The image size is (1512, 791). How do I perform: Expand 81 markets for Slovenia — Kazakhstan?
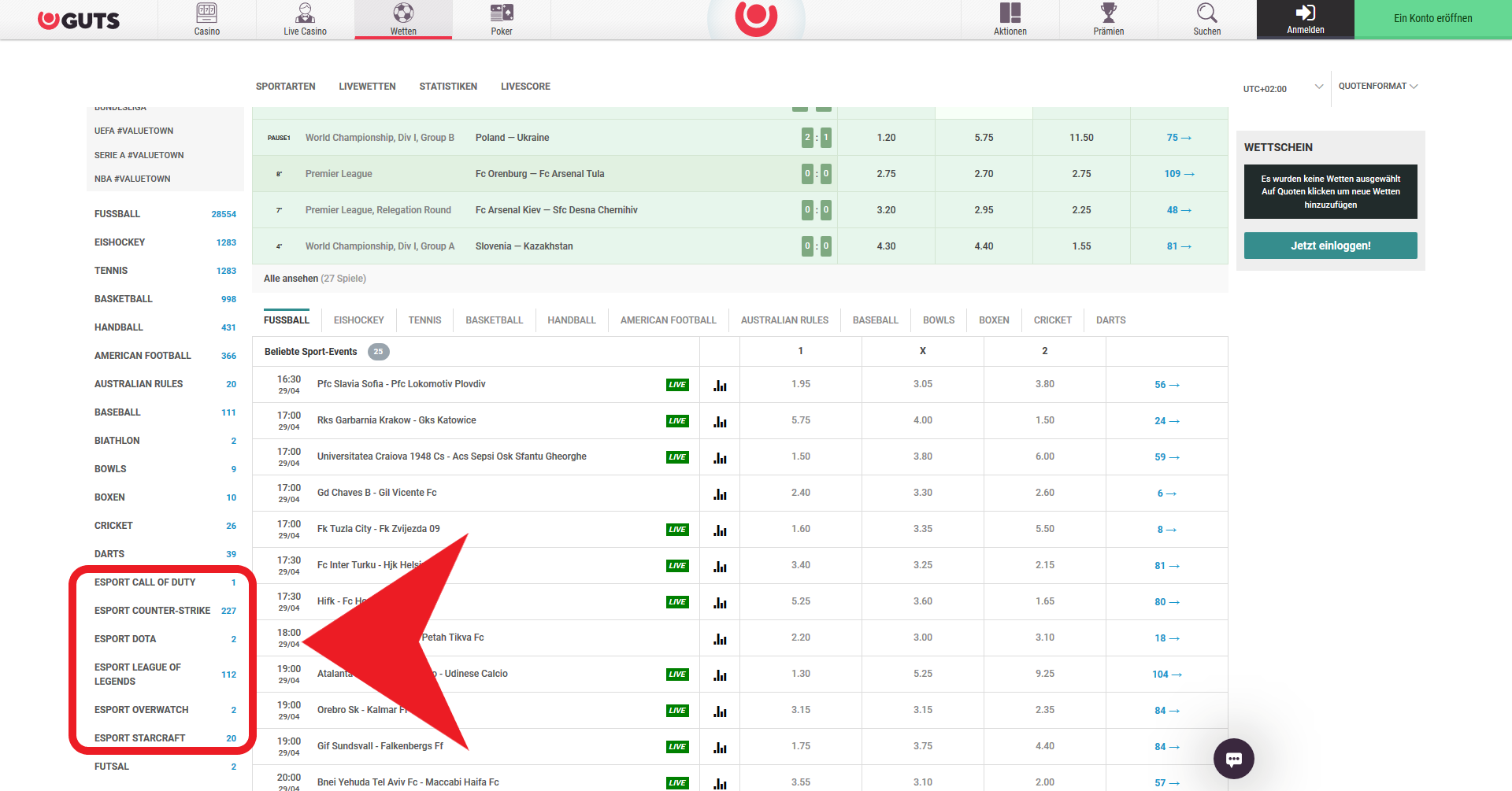[x=1179, y=246]
